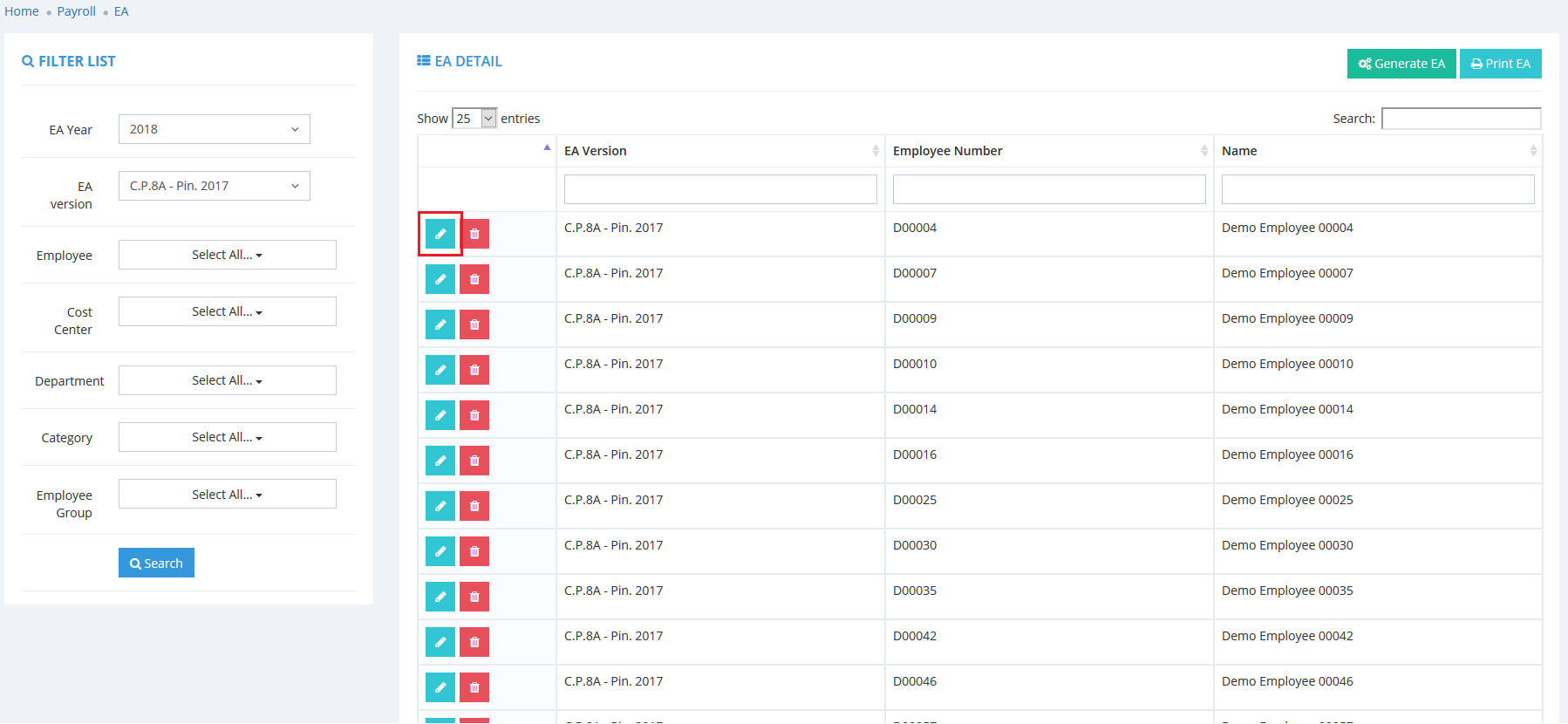Remove EA record of employee D00025
The width and height of the screenshot is (1568, 724).
474,506
